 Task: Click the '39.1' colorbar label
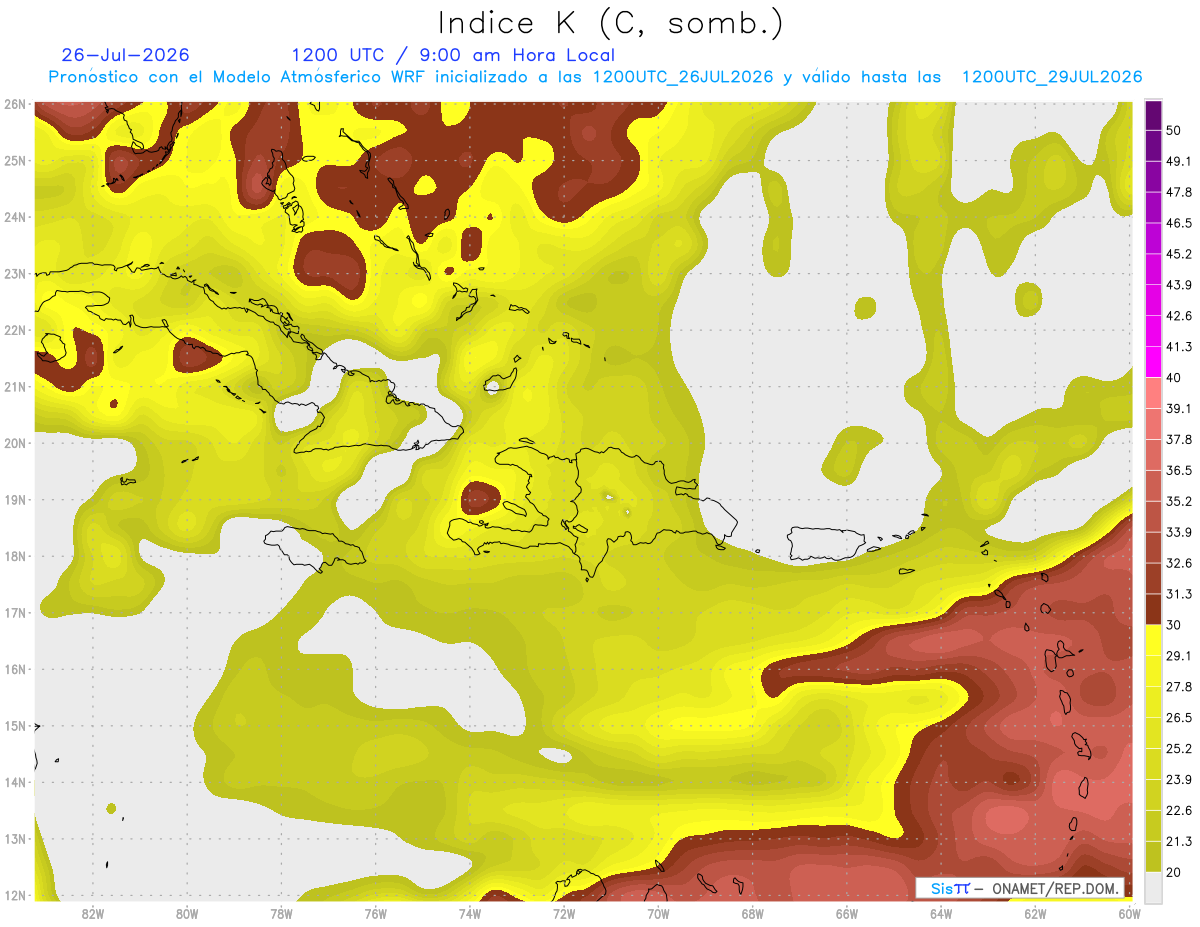tap(1179, 408)
